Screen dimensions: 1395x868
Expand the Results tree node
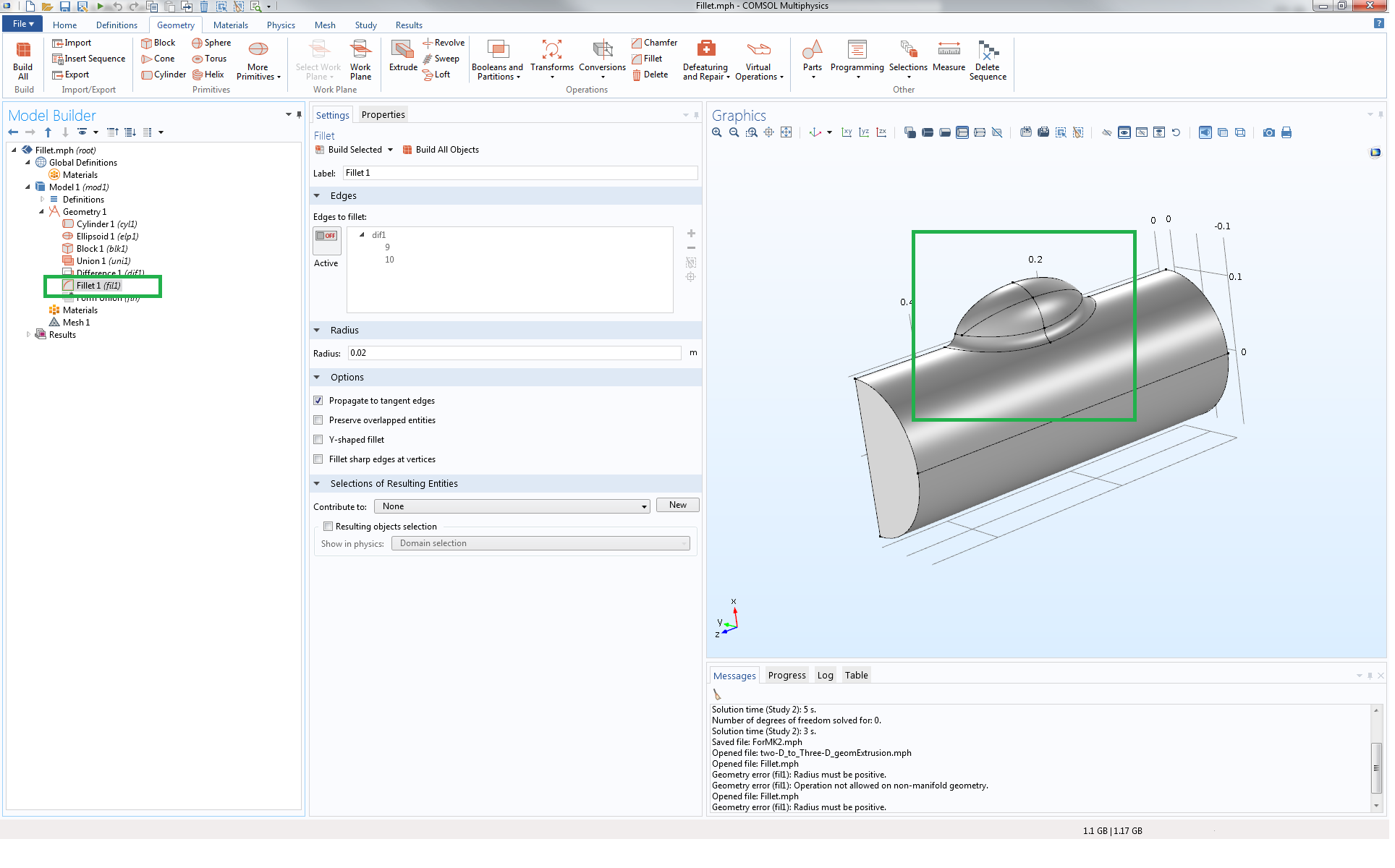coord(28,335)
